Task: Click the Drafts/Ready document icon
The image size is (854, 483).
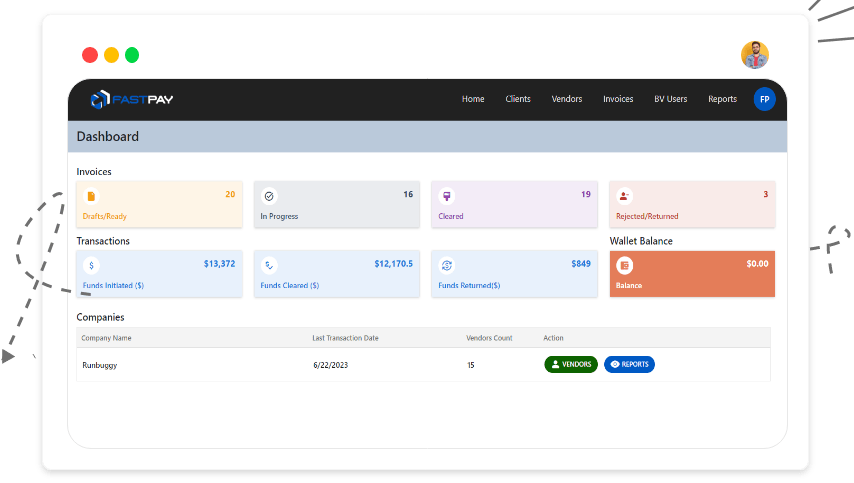Action: tap(91, 196)
